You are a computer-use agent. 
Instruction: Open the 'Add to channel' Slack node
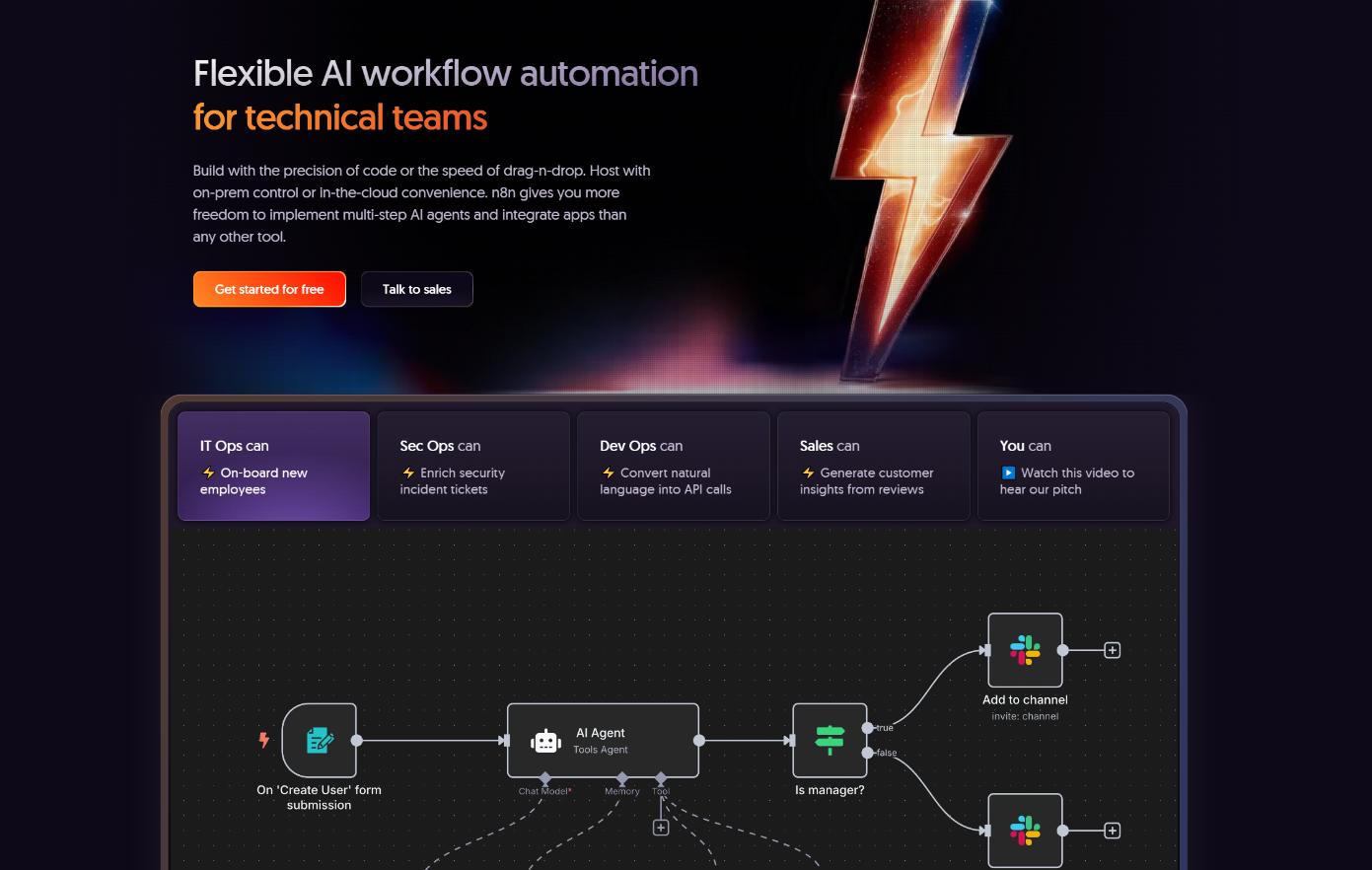(1025, 650)
